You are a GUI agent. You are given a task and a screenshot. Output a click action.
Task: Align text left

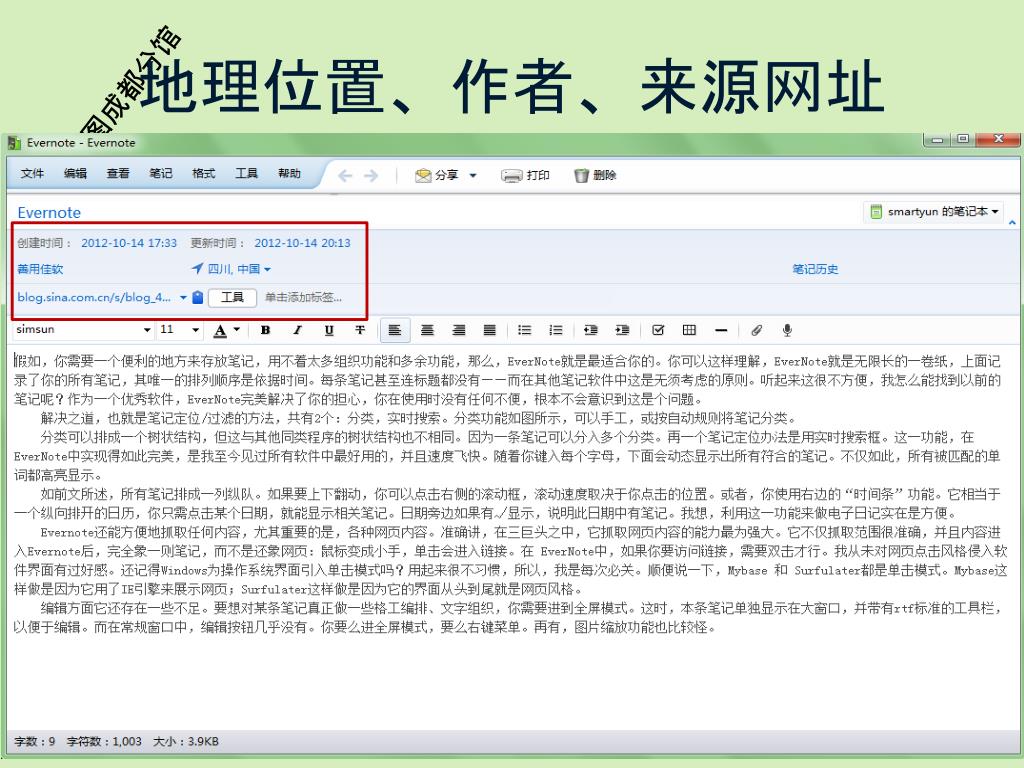pos(395,330)
